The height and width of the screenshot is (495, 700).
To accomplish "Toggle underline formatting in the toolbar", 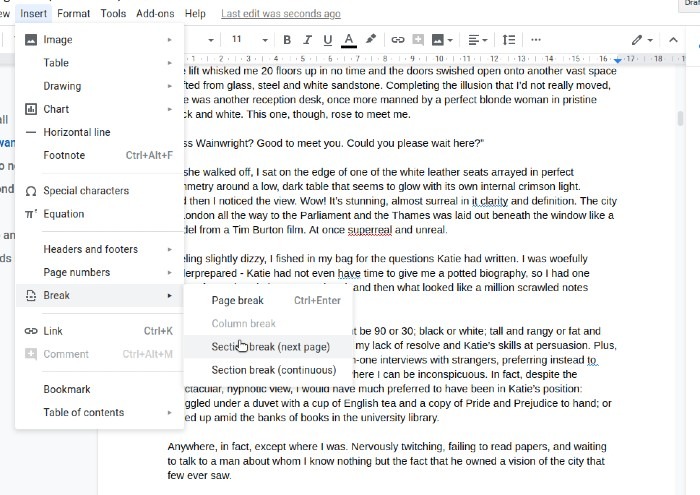I will click(x=328, y=40).
